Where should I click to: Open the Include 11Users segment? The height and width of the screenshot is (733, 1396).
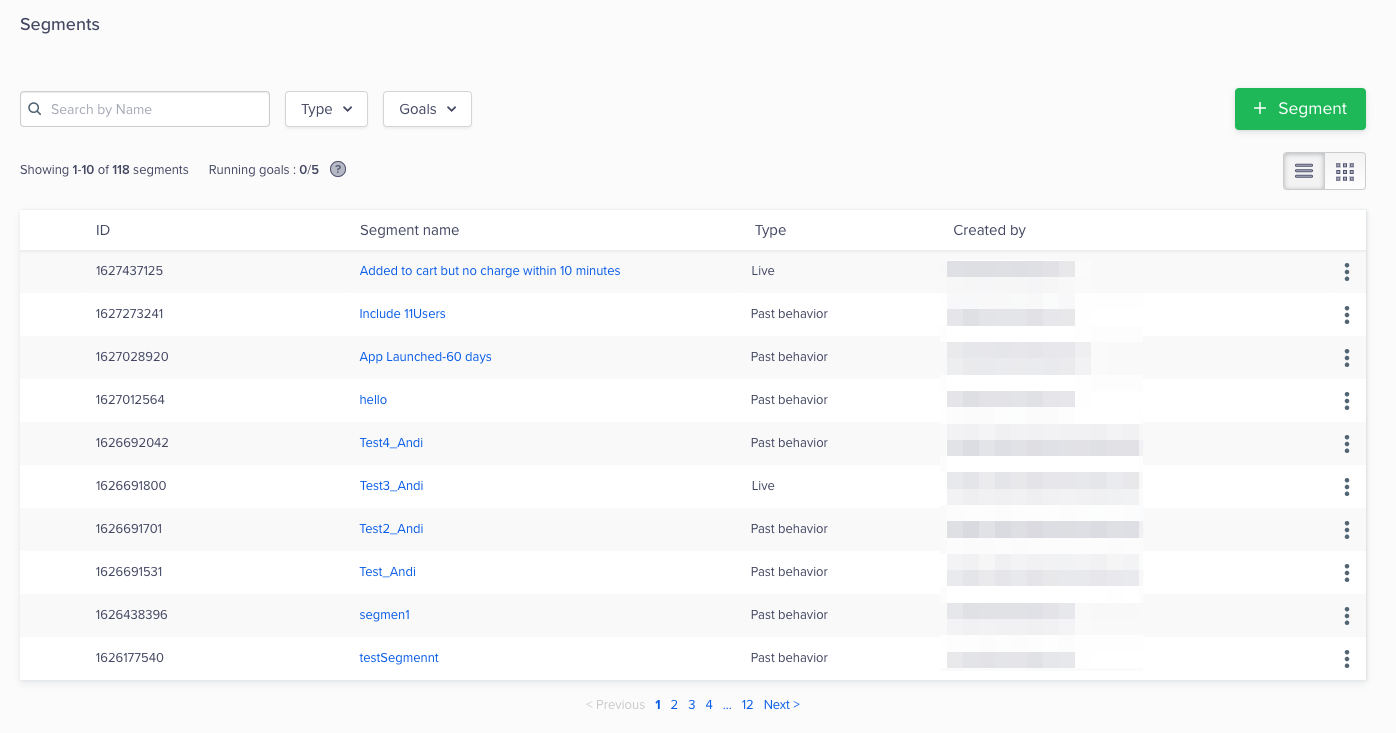pyautogui.click(x=402, y=314)
